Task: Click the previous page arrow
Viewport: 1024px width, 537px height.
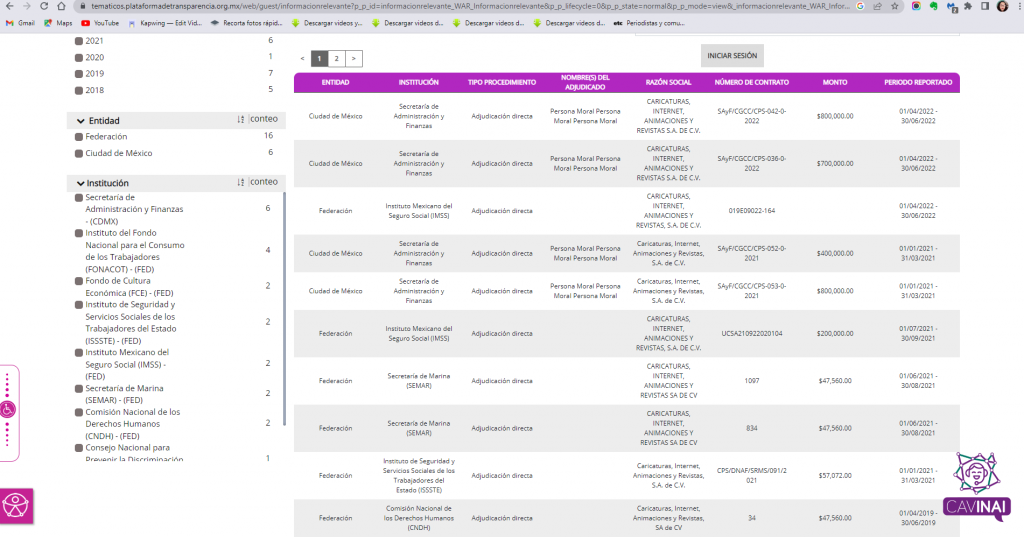Action: pyautogui.click(x=302, y=59)
